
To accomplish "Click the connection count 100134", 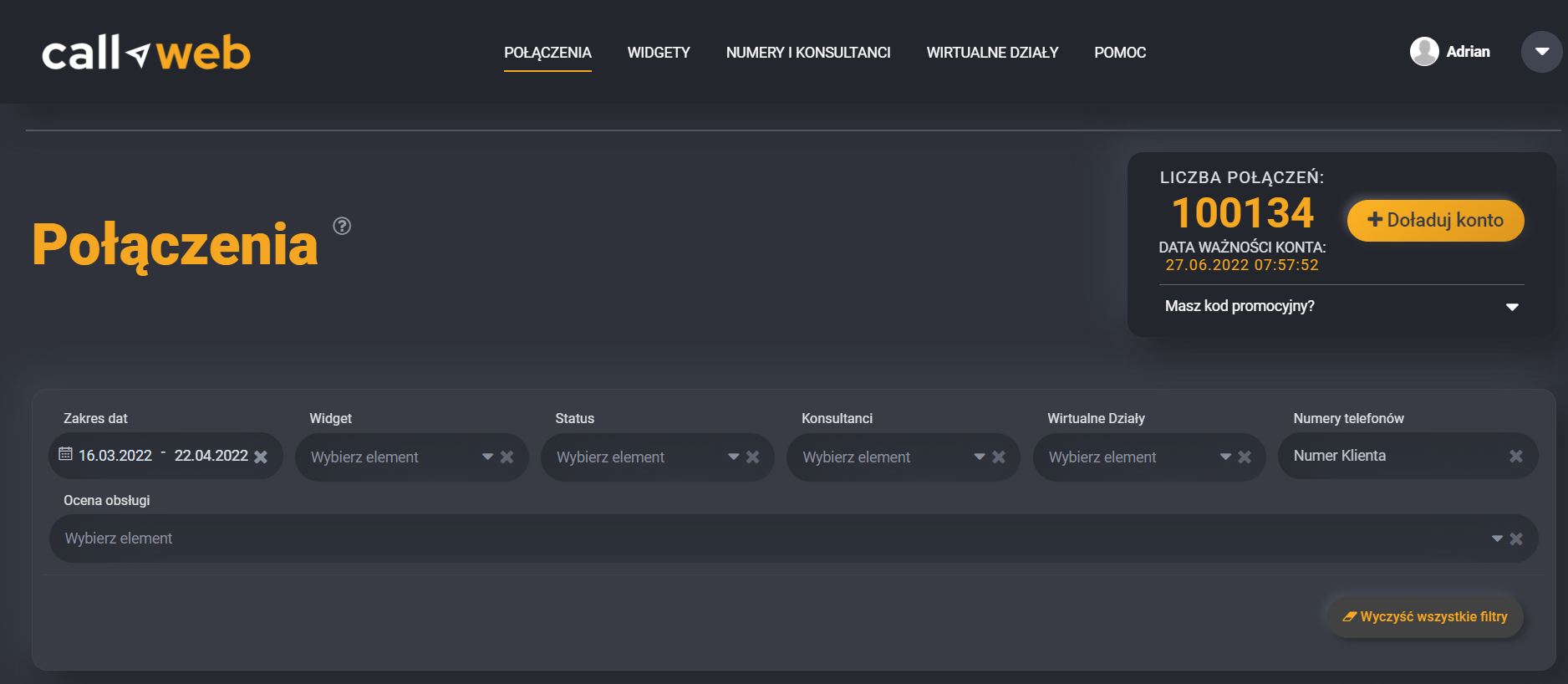I will tap(1243, 212).
